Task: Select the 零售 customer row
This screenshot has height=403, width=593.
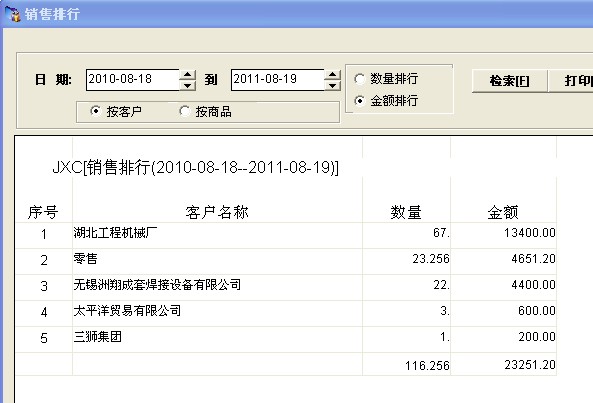Action: (x=286, y=261)
